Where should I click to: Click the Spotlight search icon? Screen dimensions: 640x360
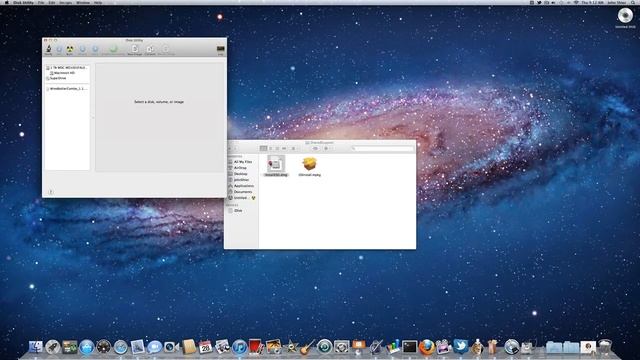(x=633, y=2)
